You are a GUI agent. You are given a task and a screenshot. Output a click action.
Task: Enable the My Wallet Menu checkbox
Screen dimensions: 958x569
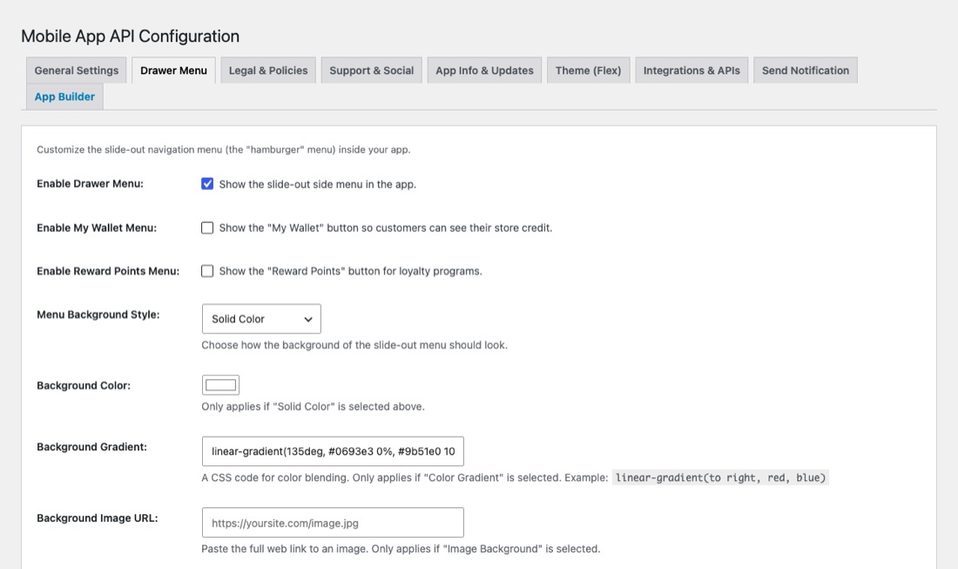tap(207, 228)
